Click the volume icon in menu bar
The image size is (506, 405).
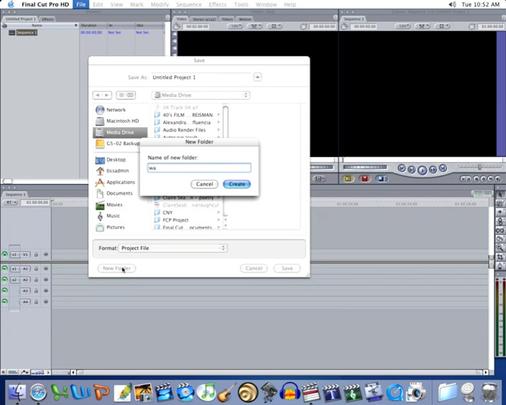[452, 4]
